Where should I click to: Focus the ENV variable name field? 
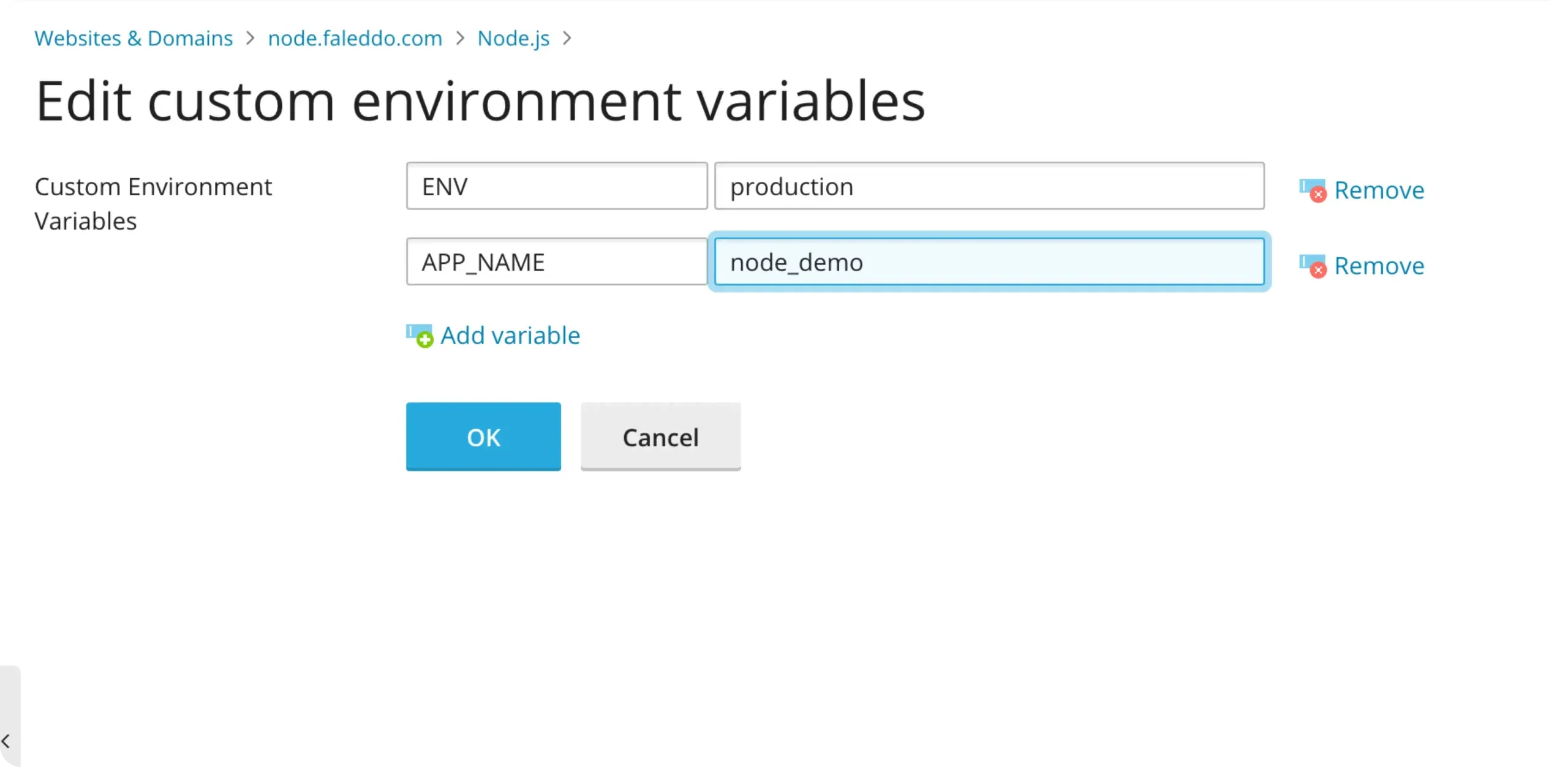pos(556,186)
